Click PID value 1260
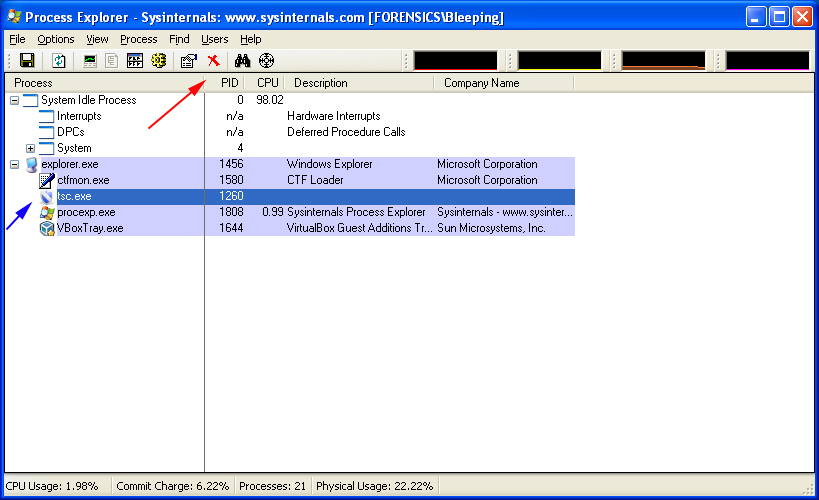This screenshot has width=819, height=500. [x=231, y=196]
